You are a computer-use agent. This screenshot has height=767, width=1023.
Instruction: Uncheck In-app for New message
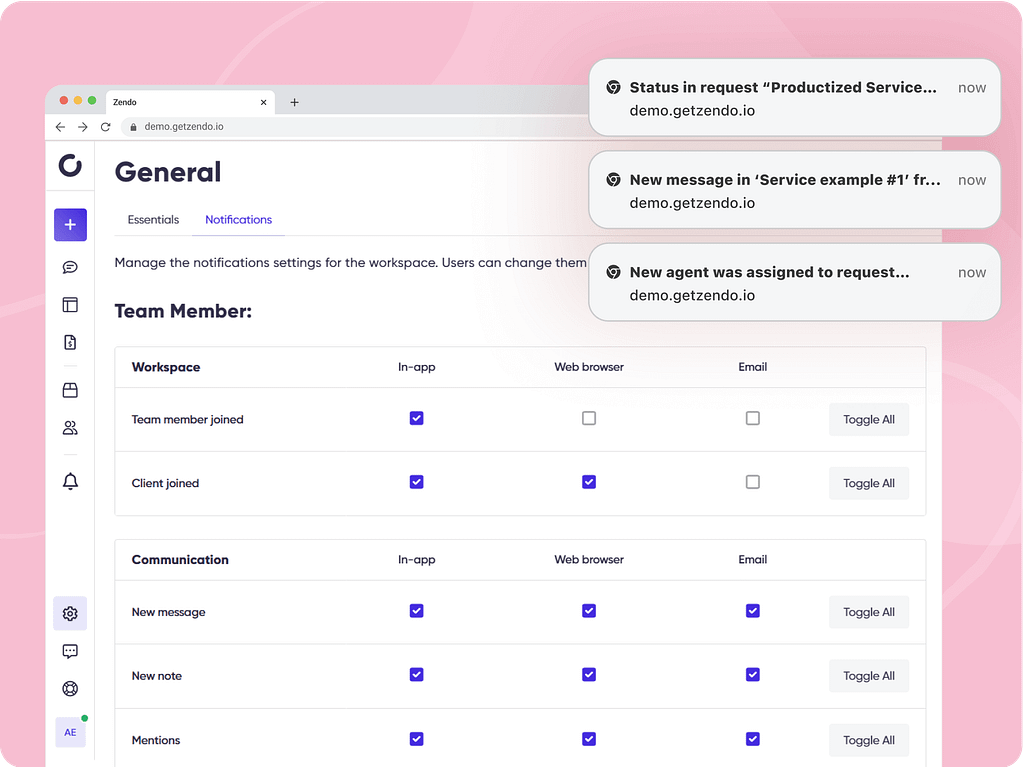click(417, 610)
